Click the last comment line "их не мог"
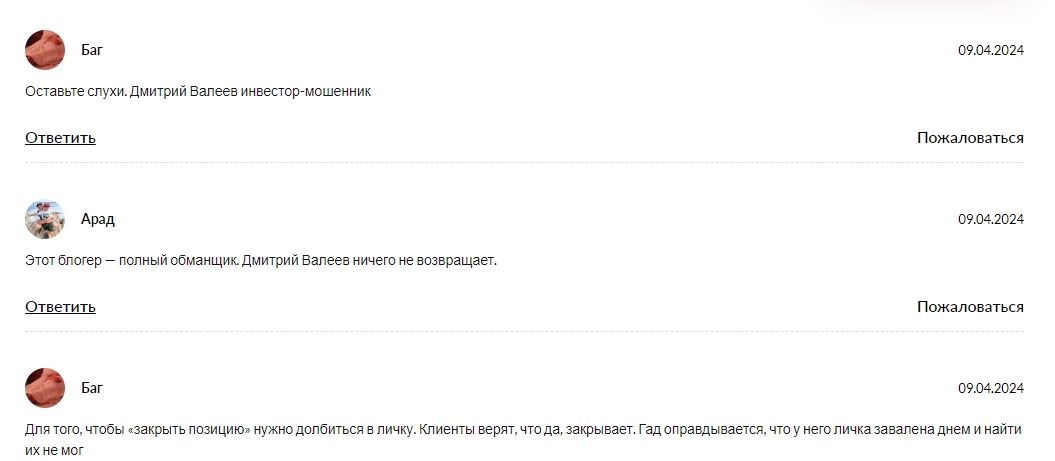1055x461 pixels. (55, 451)
